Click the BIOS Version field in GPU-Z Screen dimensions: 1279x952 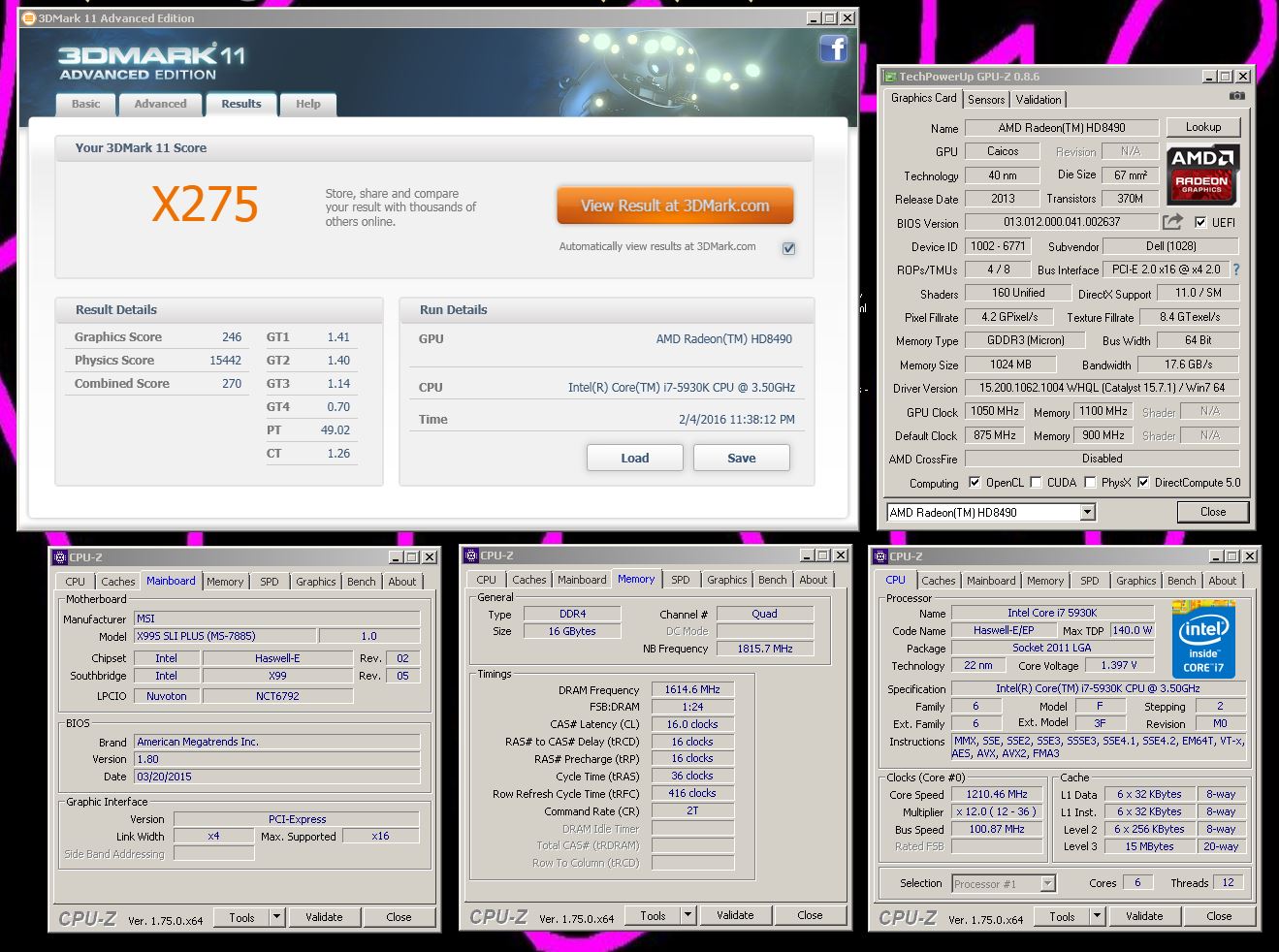point(1062,222)
